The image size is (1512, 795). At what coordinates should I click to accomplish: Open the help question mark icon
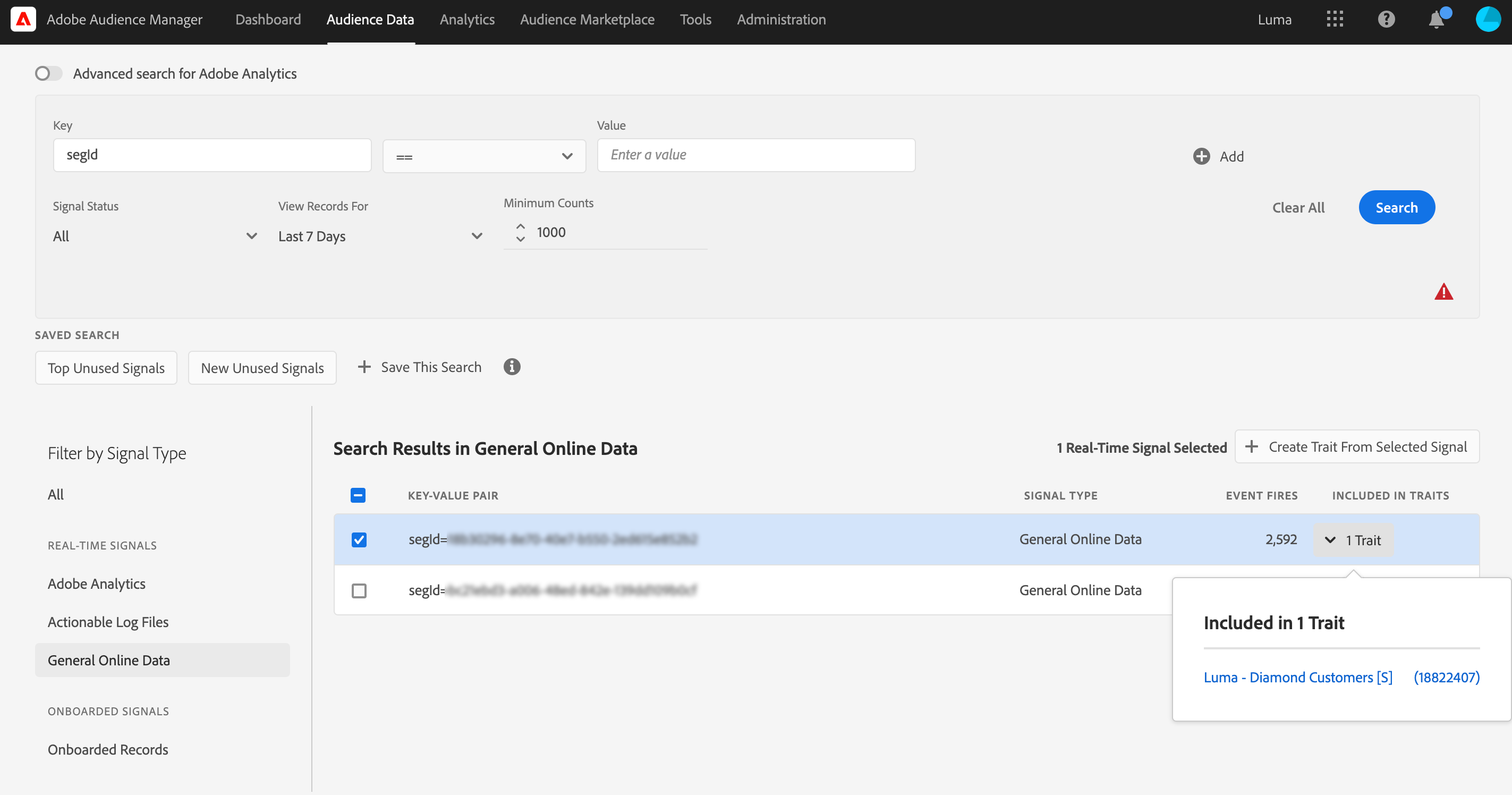[x=1386, y=19]
